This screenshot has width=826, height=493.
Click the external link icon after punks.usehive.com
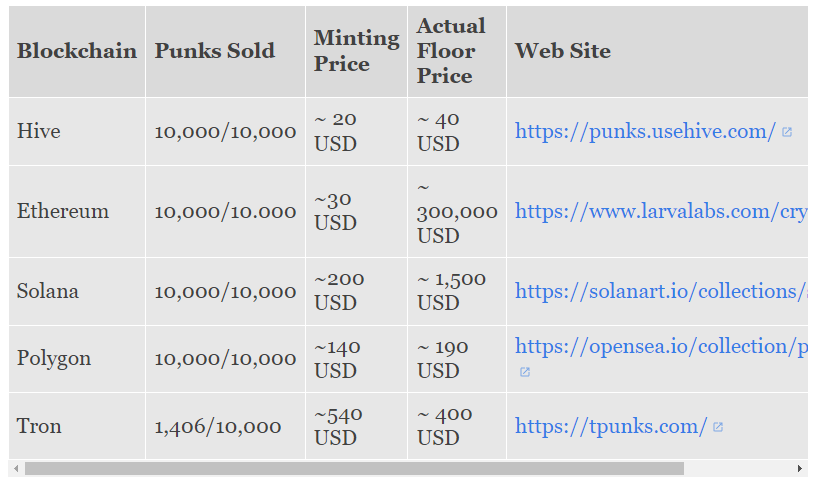(x=786, y=132)
